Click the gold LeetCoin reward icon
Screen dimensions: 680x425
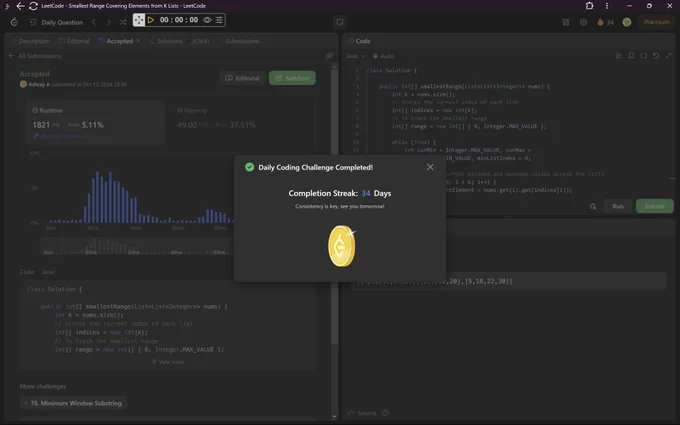(x=342, y=246)
